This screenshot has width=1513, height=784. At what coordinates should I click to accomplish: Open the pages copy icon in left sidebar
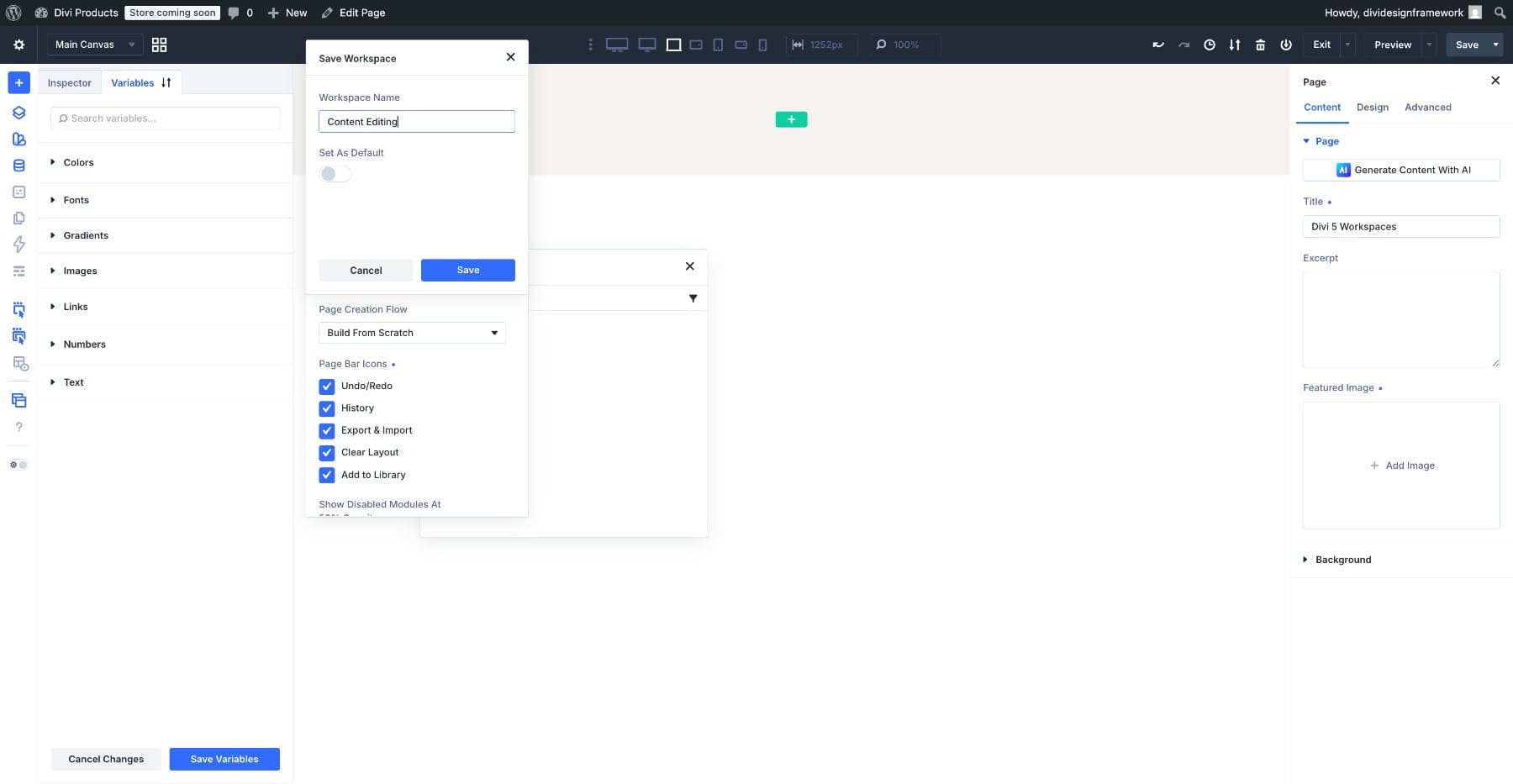click(x=18, y=218)
